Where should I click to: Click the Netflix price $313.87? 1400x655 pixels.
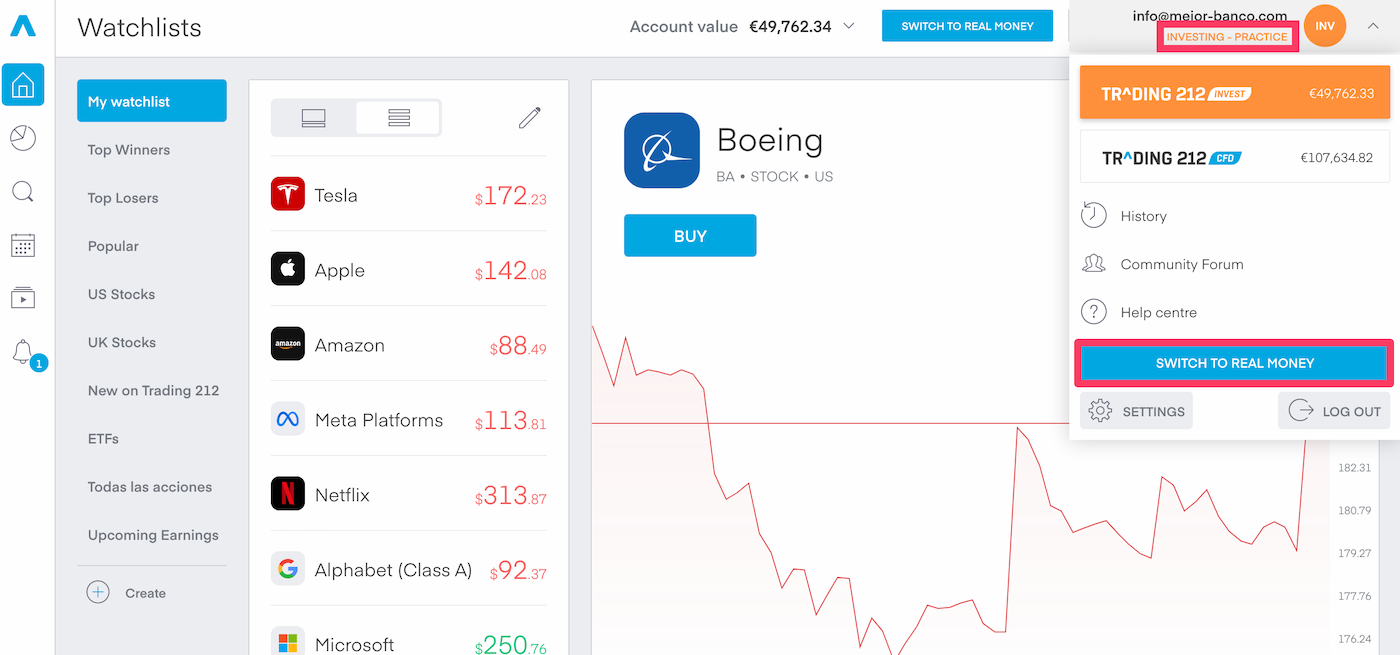[511, 496]
